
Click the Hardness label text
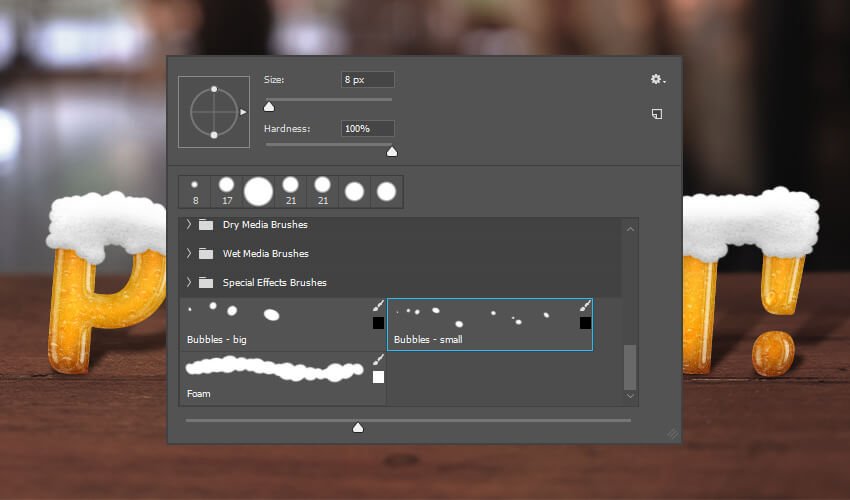[287, 129]
